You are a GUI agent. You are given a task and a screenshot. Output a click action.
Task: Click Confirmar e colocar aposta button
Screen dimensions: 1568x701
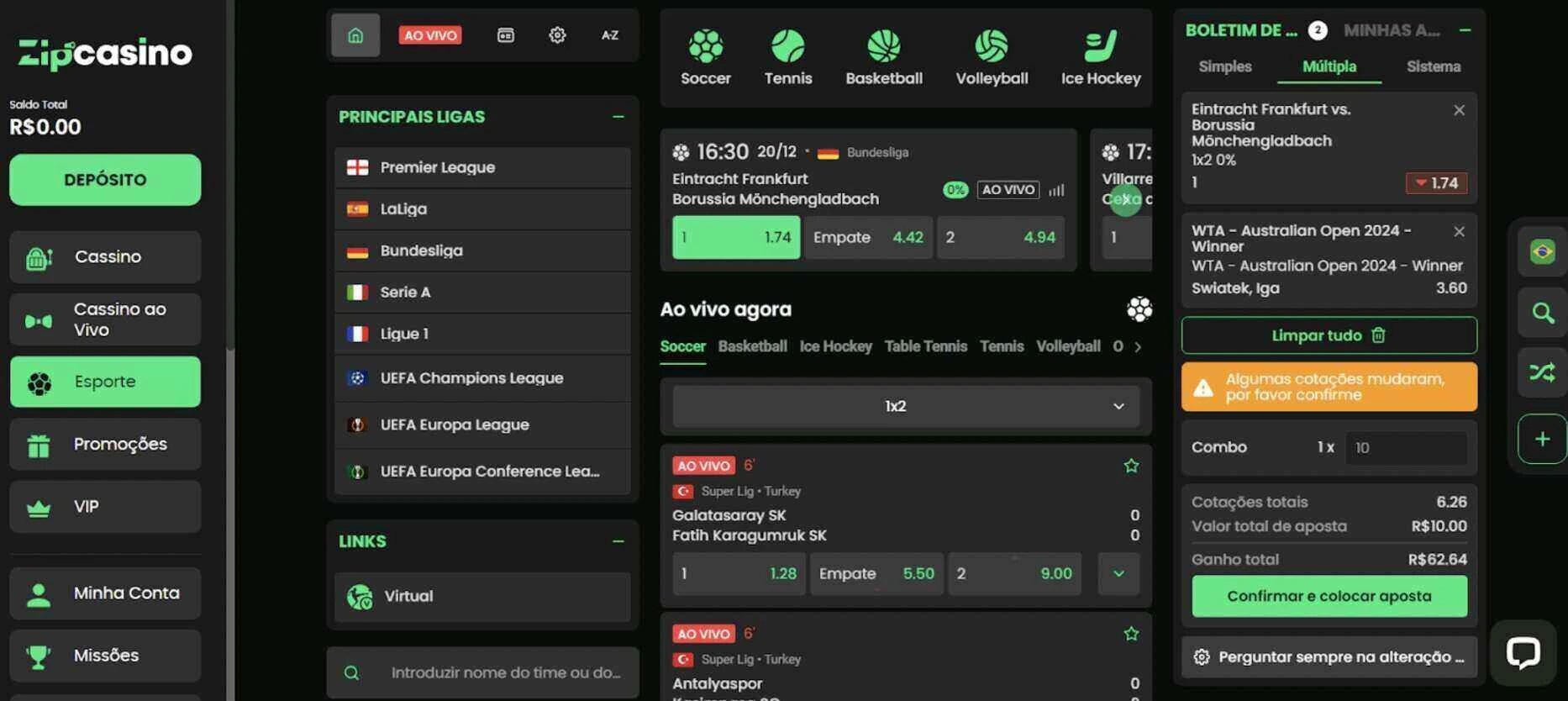pos(1329,596)
